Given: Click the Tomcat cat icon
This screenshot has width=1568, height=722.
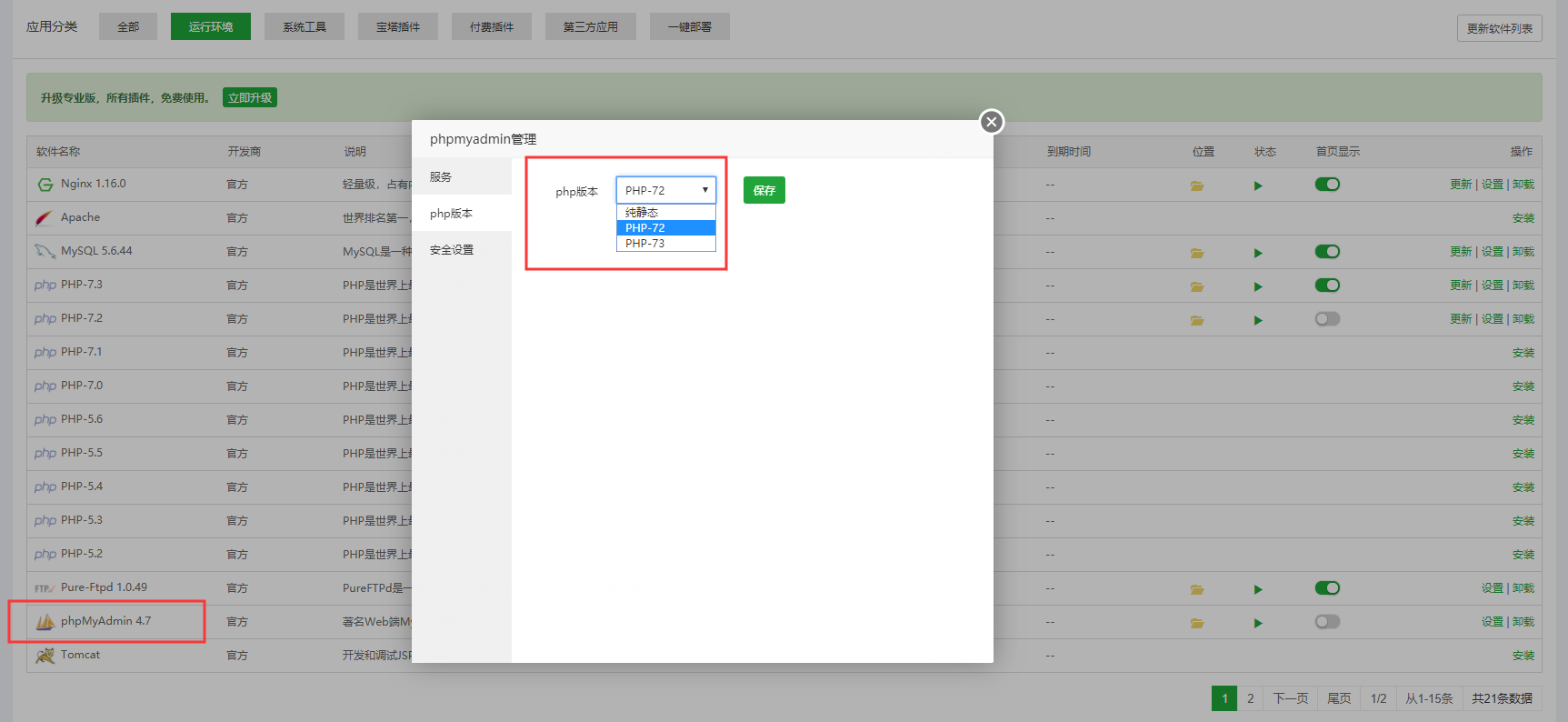Looking at the screenshot, I should pyautogui.click(x=45, y=656).
